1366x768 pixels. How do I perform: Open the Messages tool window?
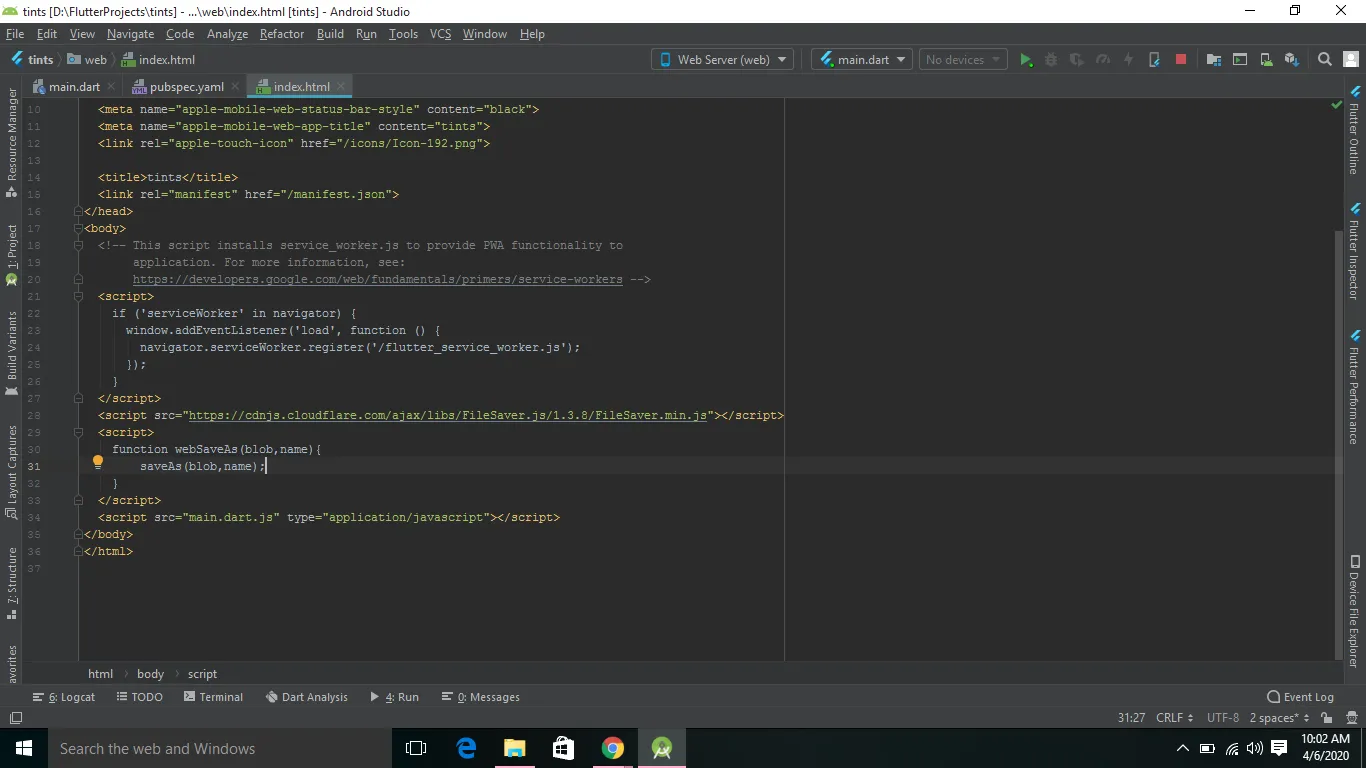[x=481, y=697]
